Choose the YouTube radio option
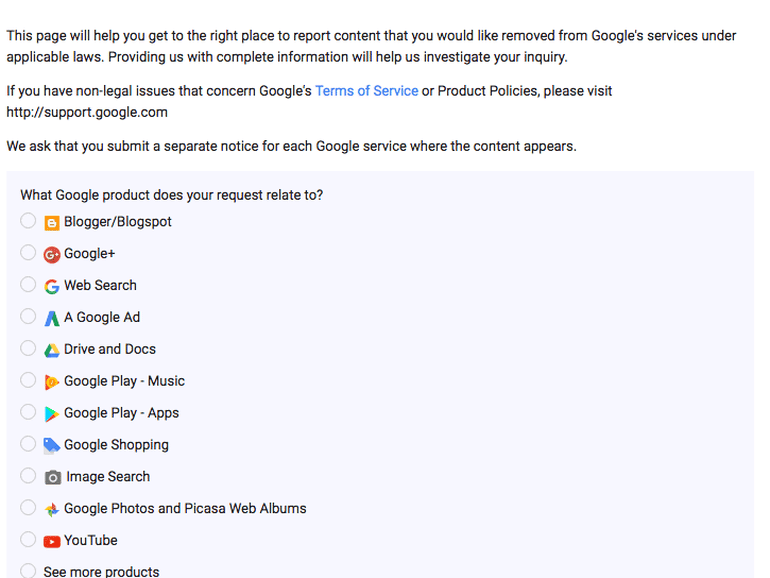 (x=28, y=540)
